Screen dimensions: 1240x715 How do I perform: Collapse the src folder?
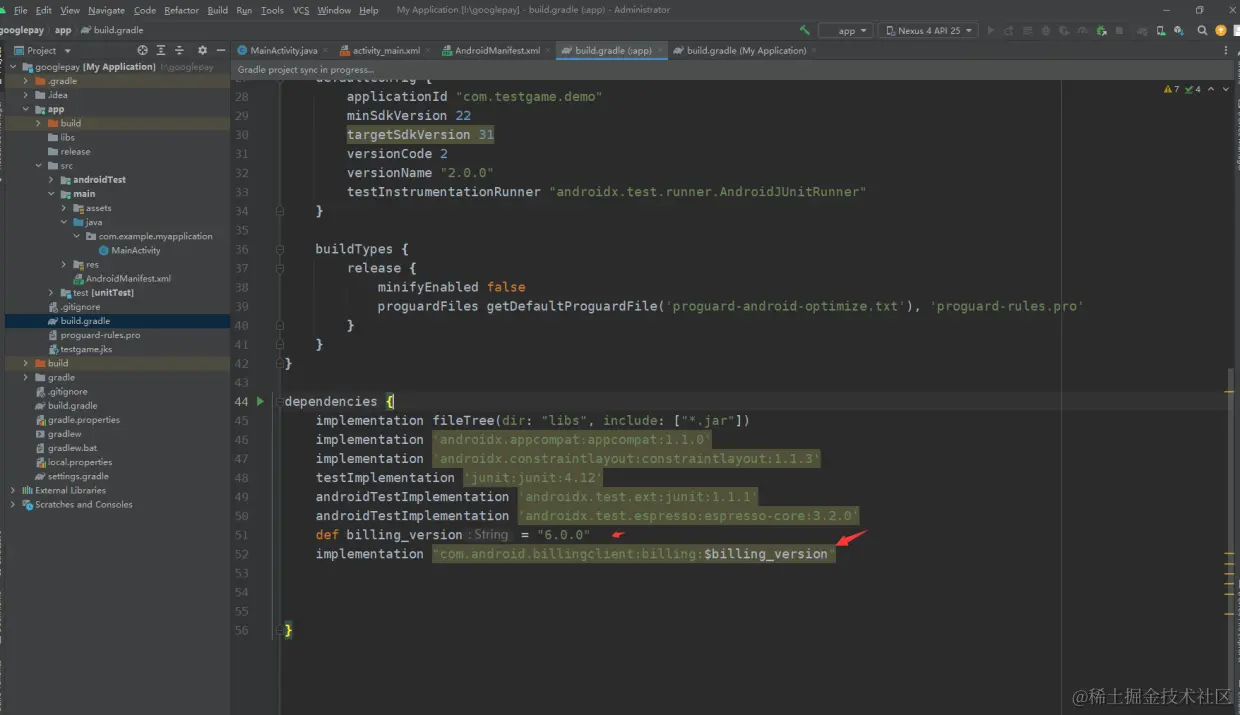point(39,166)
